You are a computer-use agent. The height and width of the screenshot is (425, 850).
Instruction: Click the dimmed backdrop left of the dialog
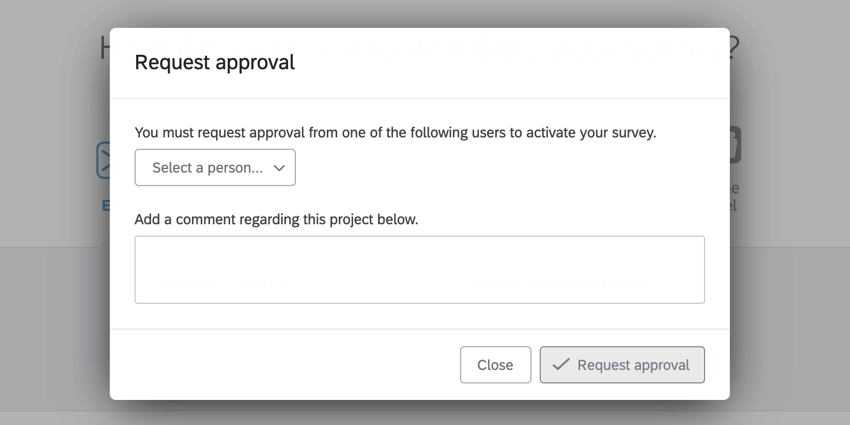coord(54,217)
